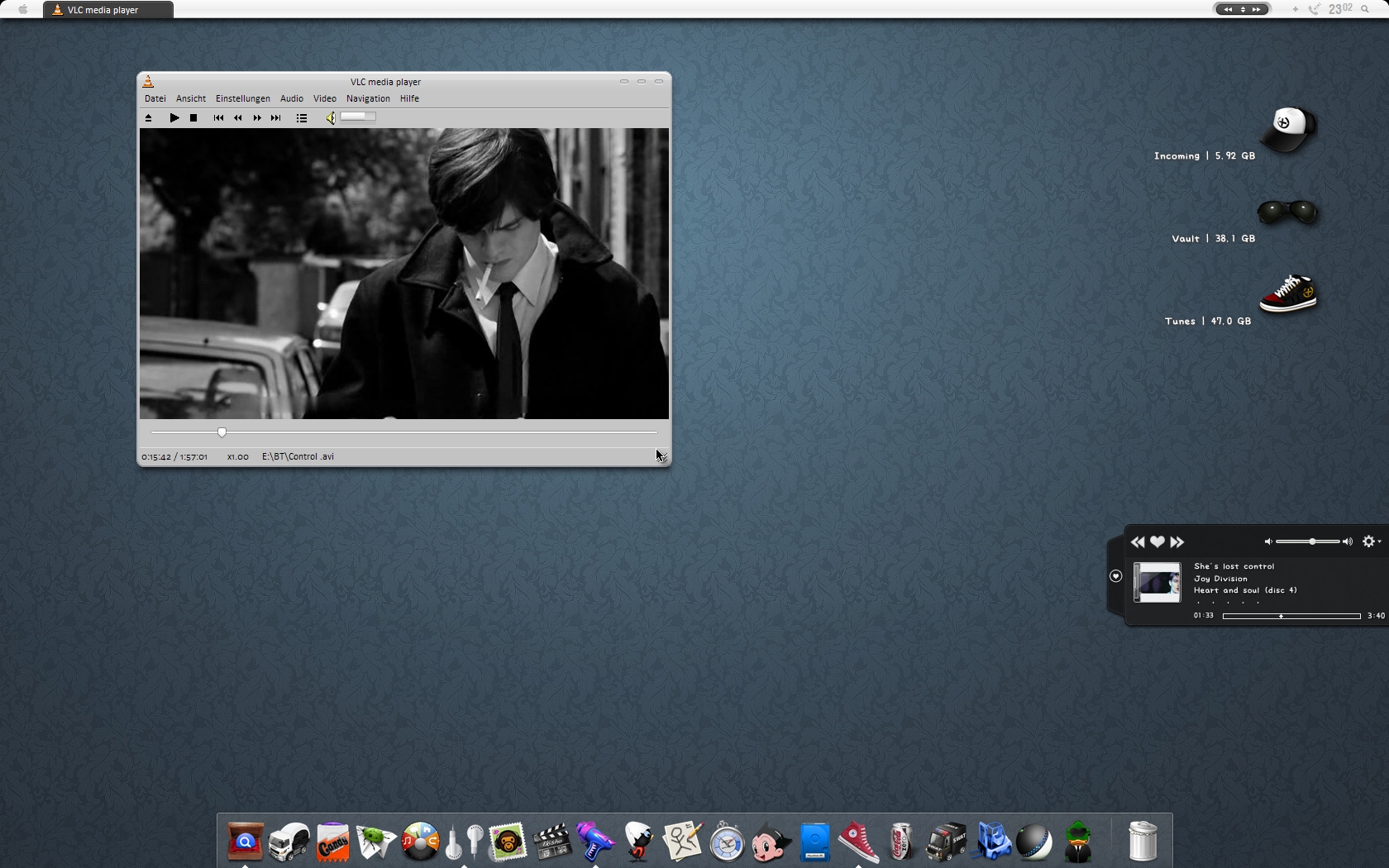Open the Tunes drive sneaker icon

pos(1288,293)
